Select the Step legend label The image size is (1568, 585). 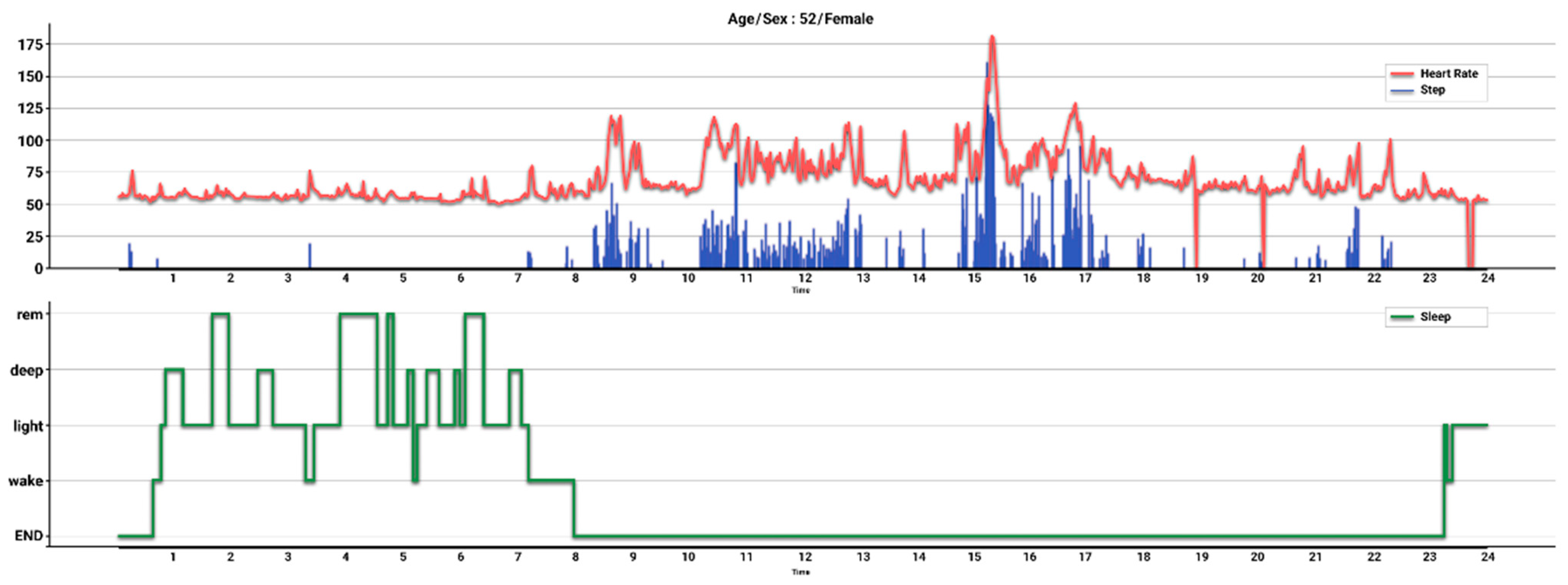click(x=1432, y=90)
